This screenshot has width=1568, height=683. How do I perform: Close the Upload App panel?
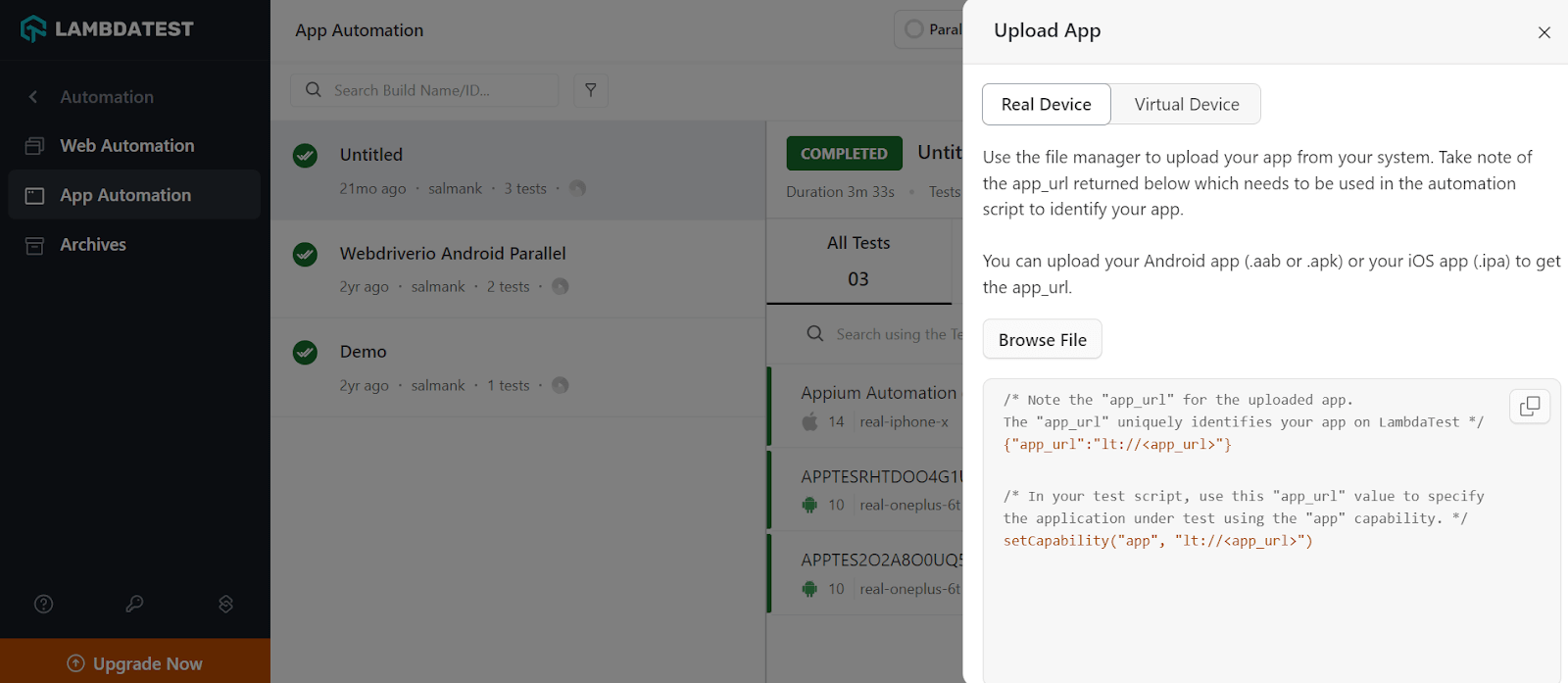point(1543,32)
